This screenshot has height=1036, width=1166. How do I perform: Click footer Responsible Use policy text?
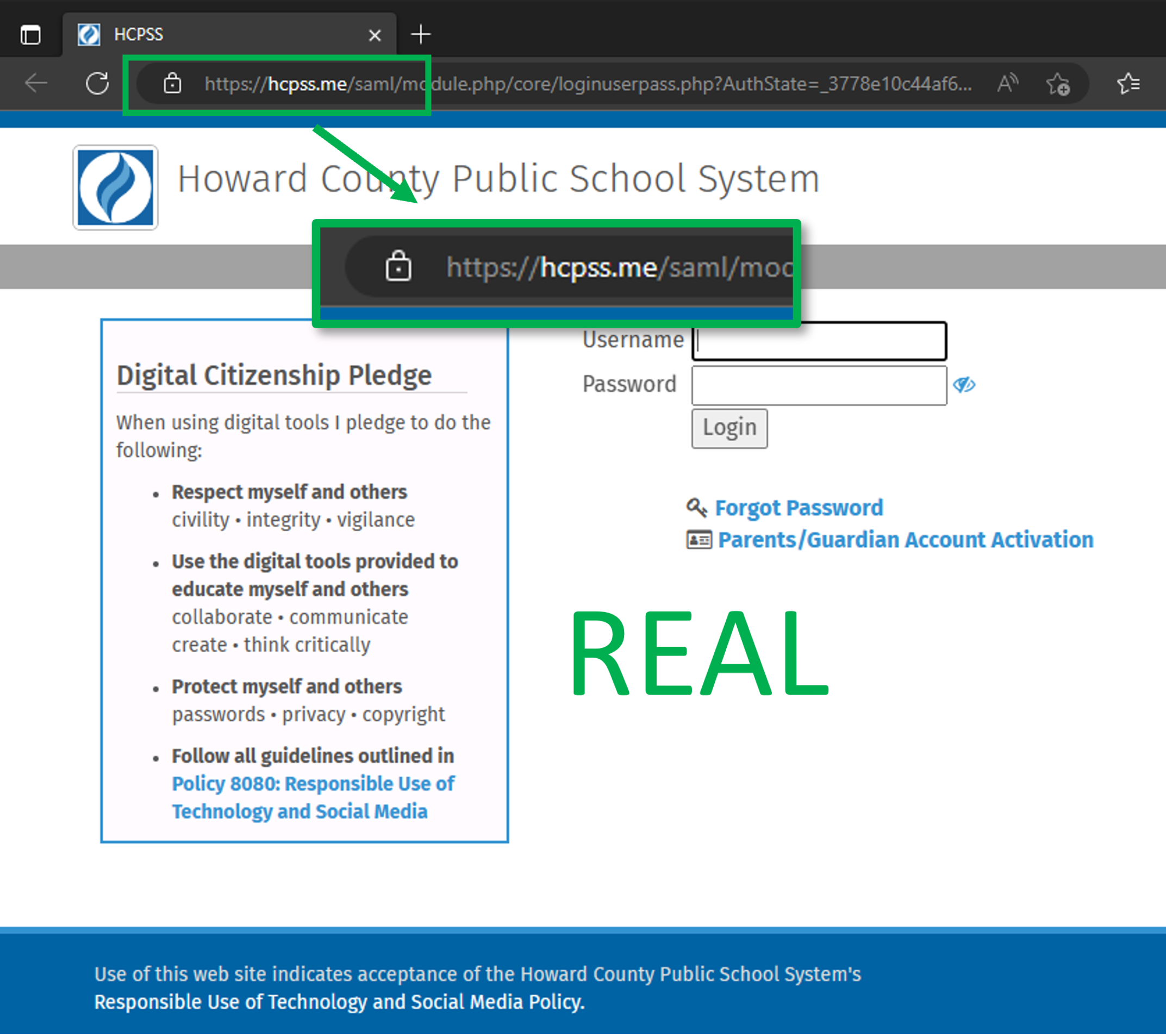(339, 1002)
